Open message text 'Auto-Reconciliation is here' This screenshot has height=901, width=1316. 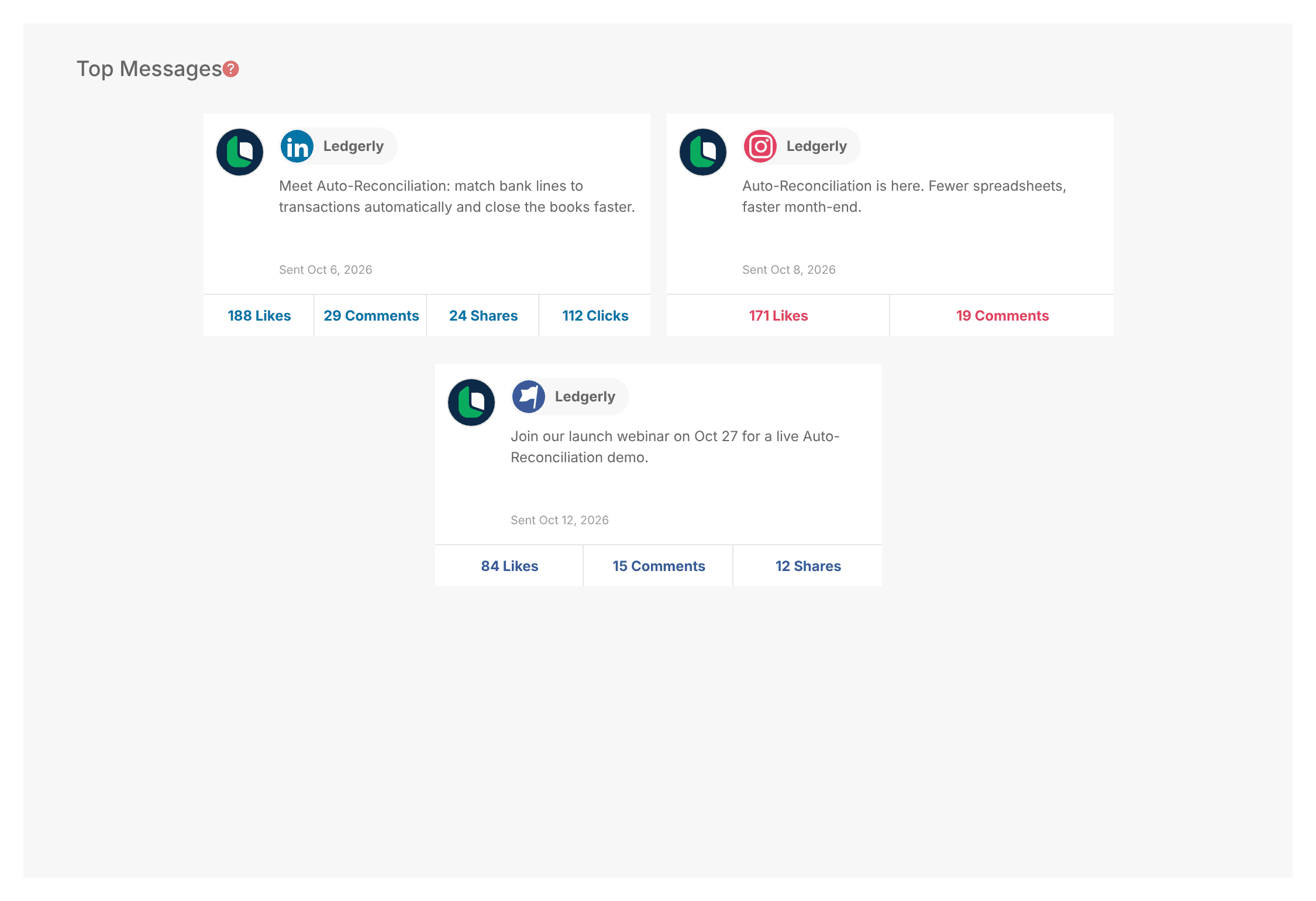904,197
